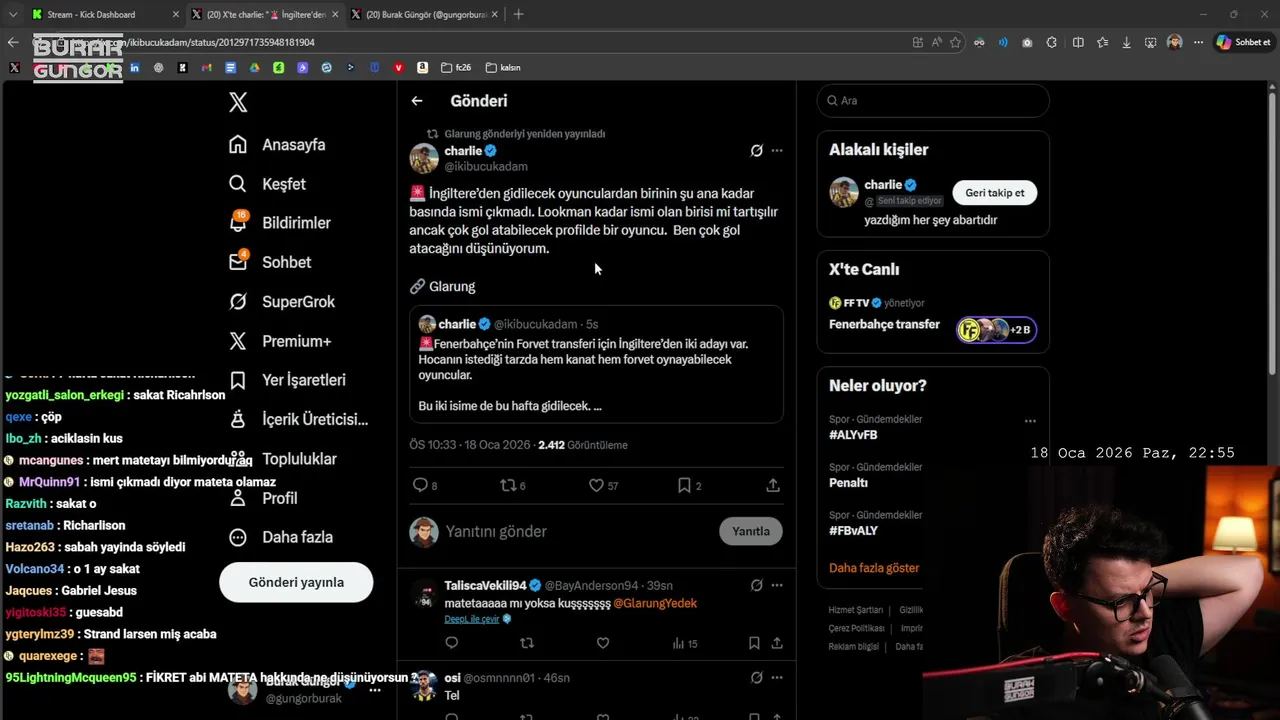Reply to TaliscaVekili94's comment

click(x=452, y=643)
